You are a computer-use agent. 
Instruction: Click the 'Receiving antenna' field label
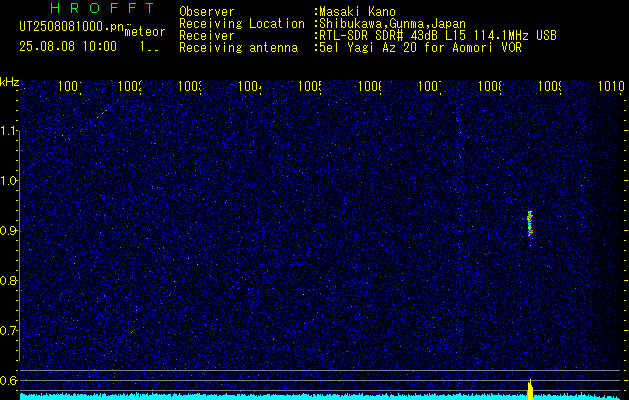pos(239,48)
